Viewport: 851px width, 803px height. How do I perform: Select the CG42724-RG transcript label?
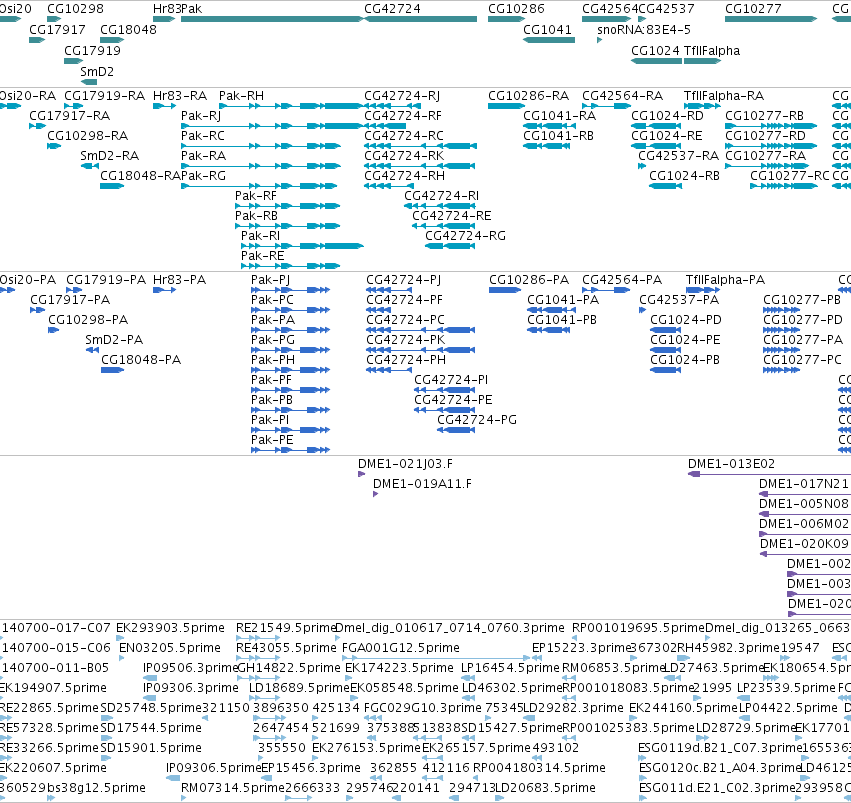point(465,237)
